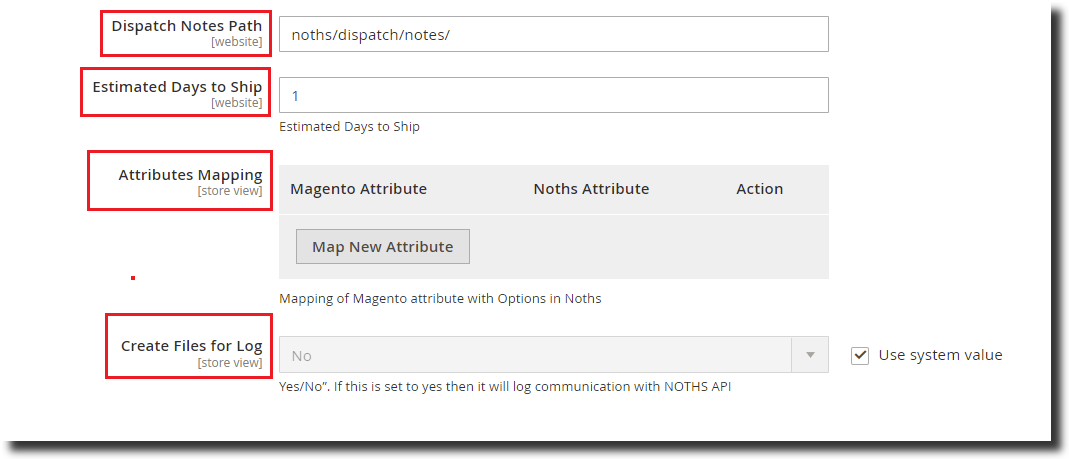The height and width of the screenshot is (459, 1069).
Task: Click store view tag under Attributes Mapping
Action: [230, 191]
